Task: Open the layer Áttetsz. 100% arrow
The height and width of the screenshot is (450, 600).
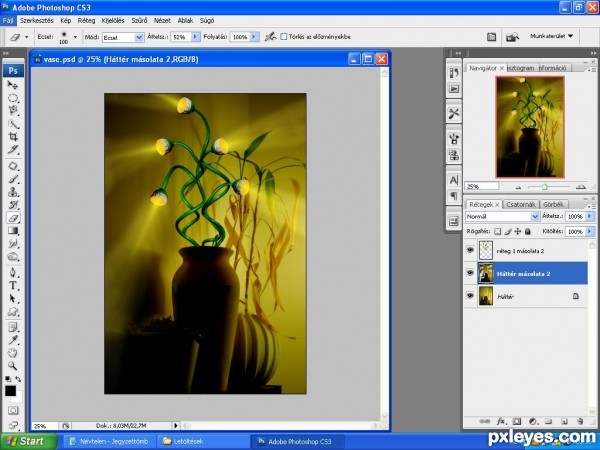Action: coord(590,217)
